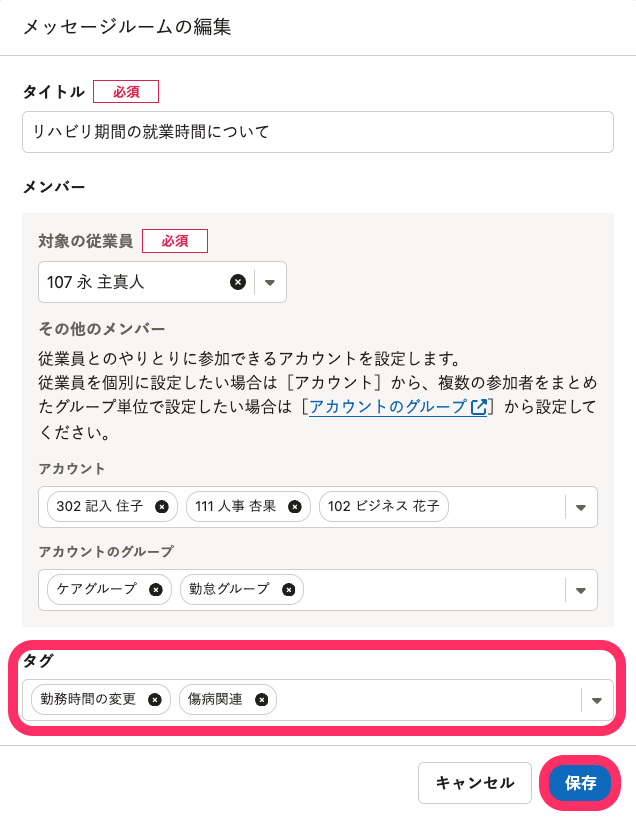Viewport: 636px width, 818px height.
Task: Open the target employee dropdown arrow
Action: click(x=270, y=283)
